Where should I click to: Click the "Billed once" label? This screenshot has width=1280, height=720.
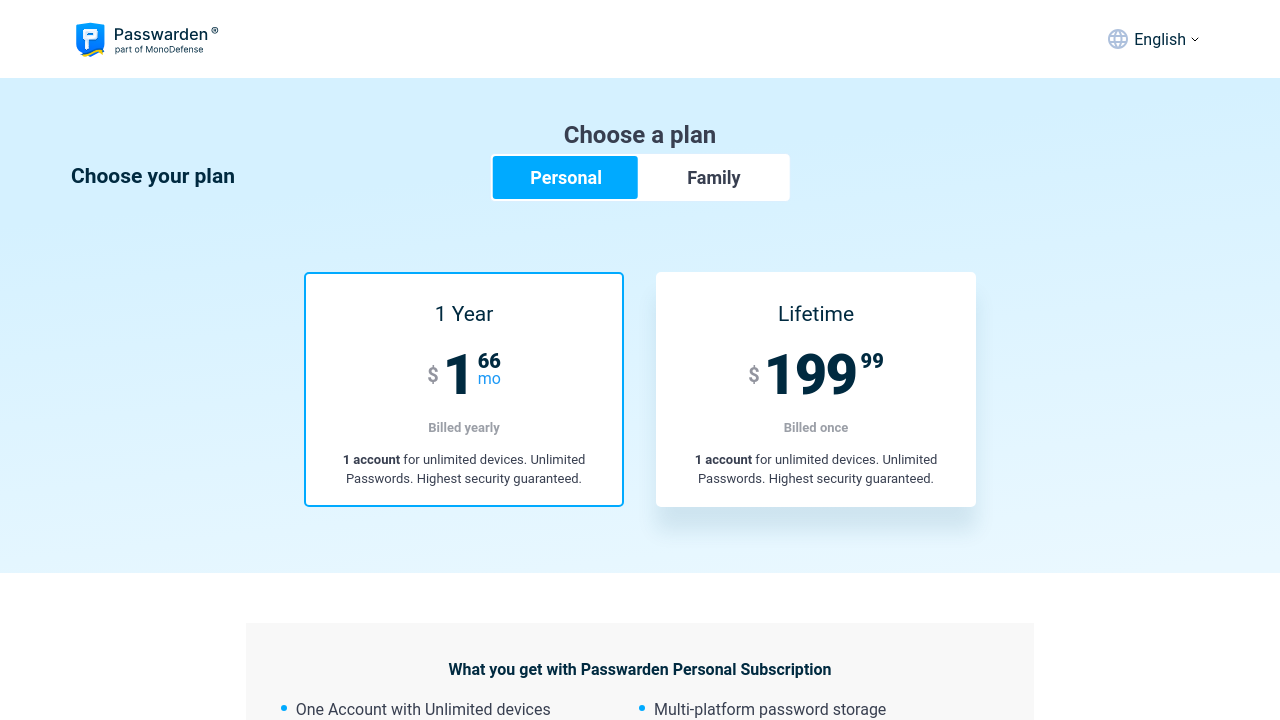click(816, 428)
